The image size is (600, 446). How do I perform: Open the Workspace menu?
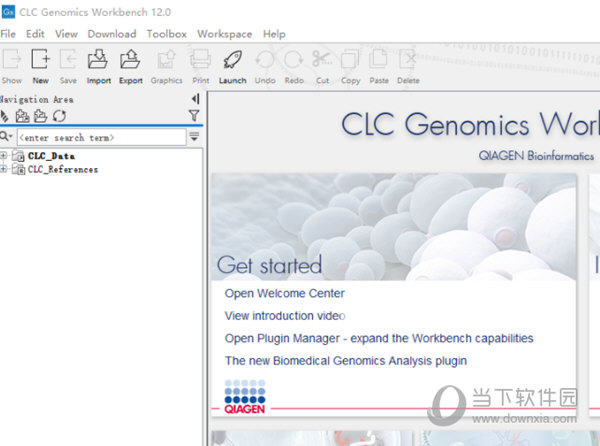tap(225, 34)
